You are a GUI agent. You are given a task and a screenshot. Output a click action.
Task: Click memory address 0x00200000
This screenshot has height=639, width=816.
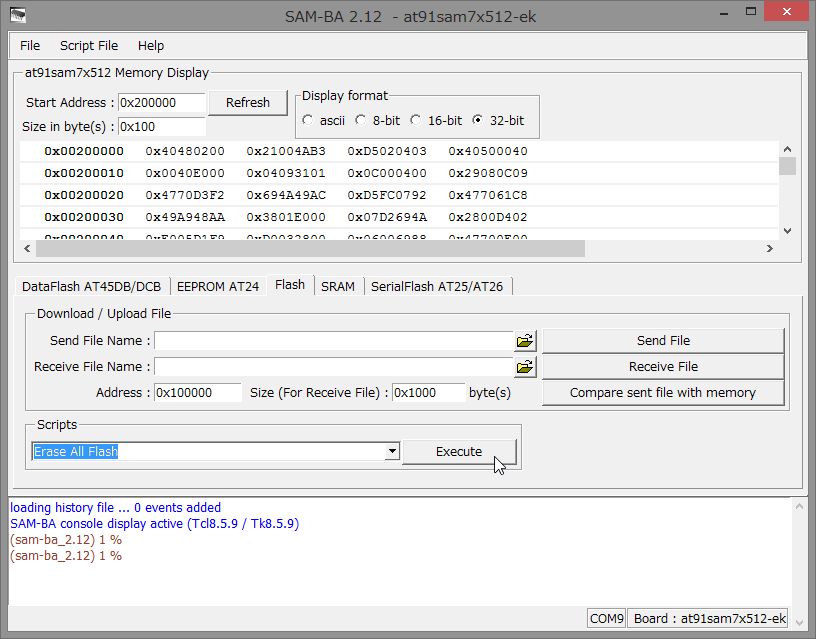tap(84, 151)
